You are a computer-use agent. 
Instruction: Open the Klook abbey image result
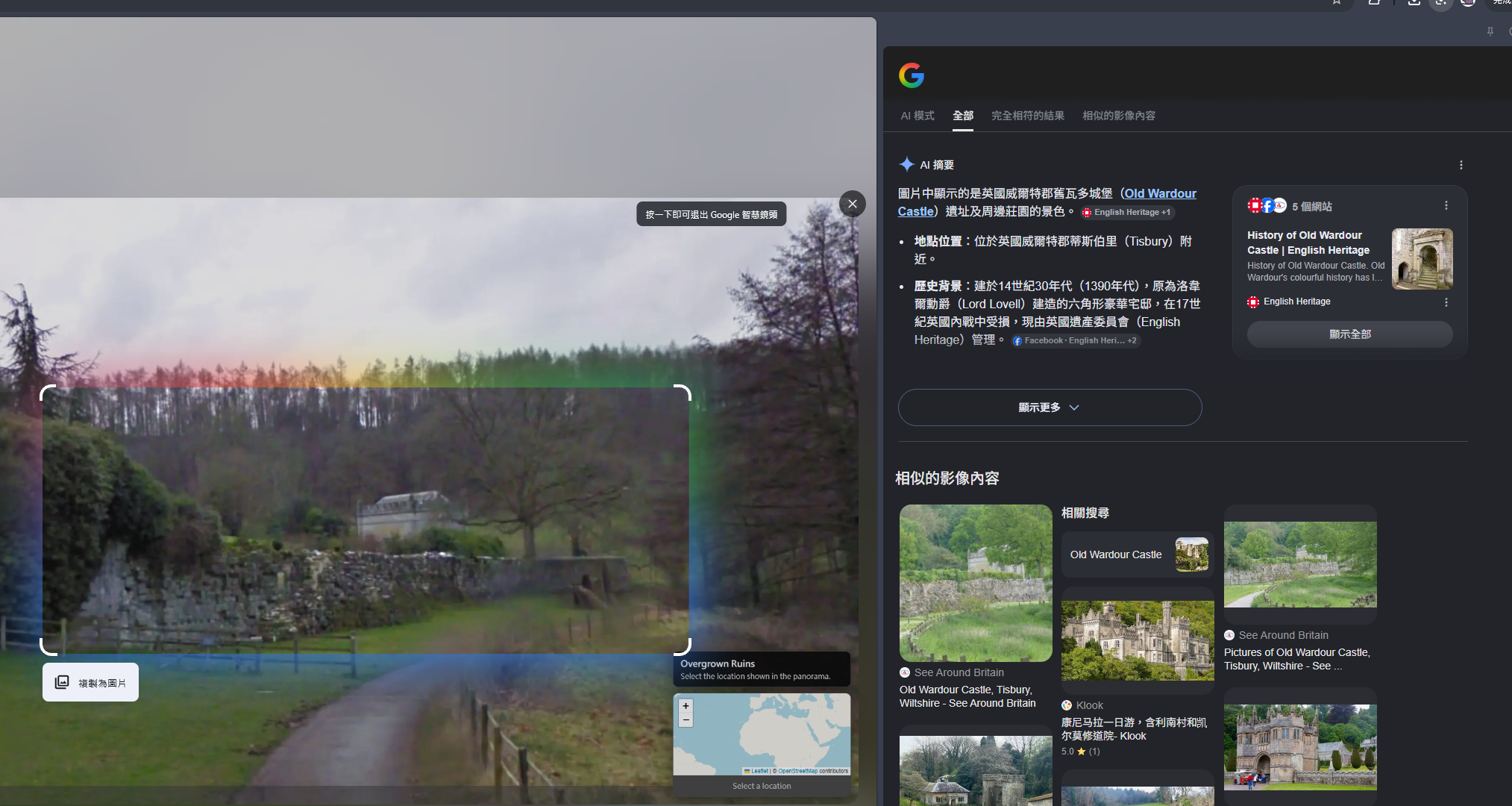1138,640
